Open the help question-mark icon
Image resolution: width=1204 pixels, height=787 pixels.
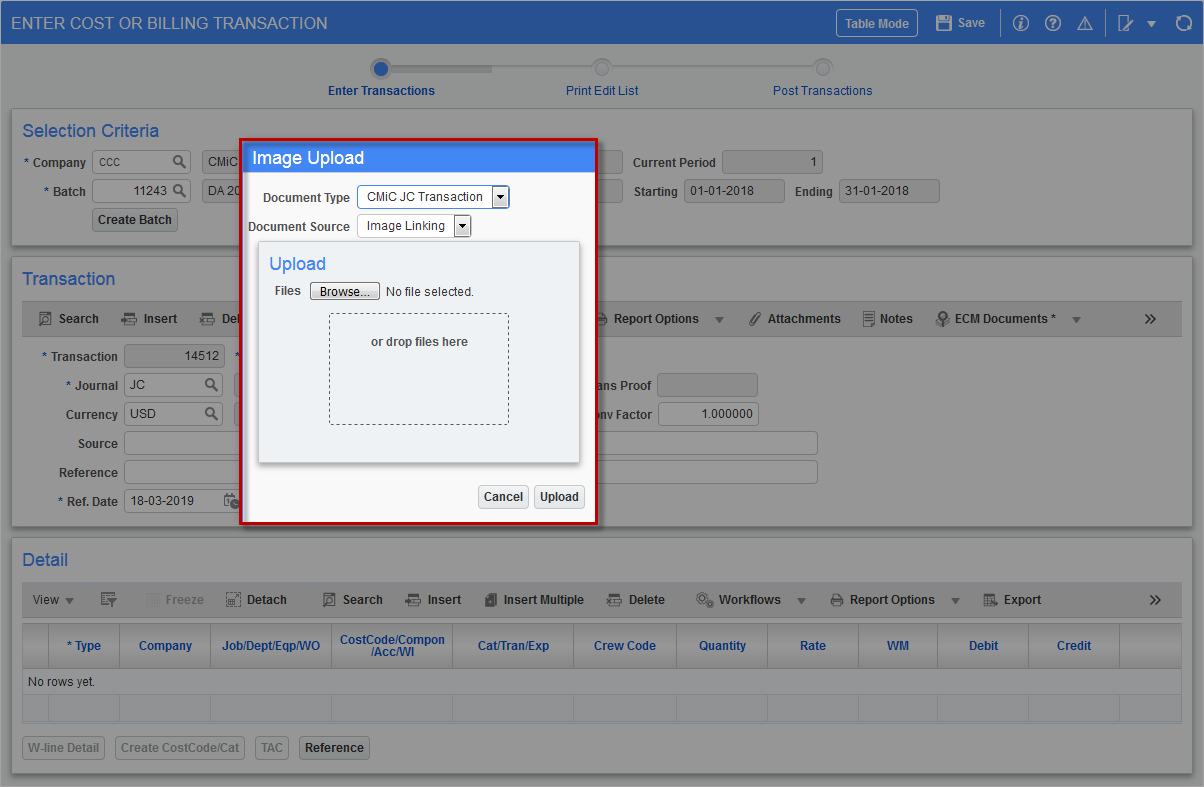(1052, 22)
